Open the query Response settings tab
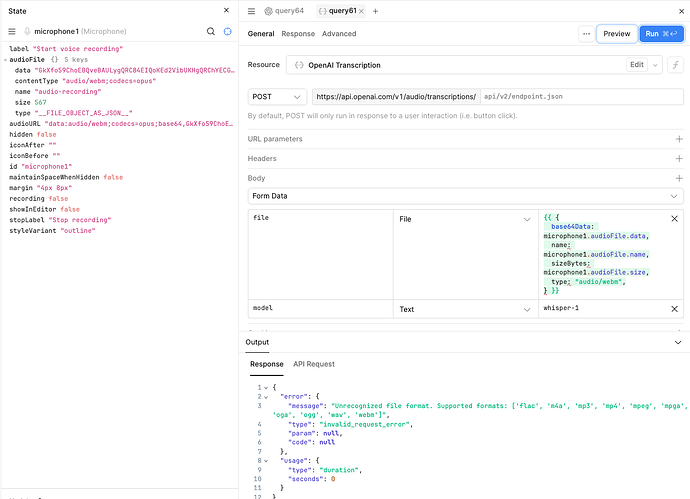The width and height of the screenshot is (690, 499). (298, 34)
